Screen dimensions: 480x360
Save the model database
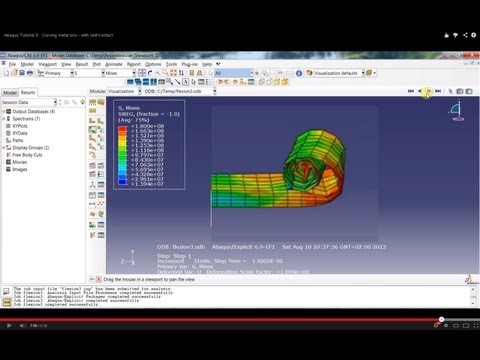22,73
